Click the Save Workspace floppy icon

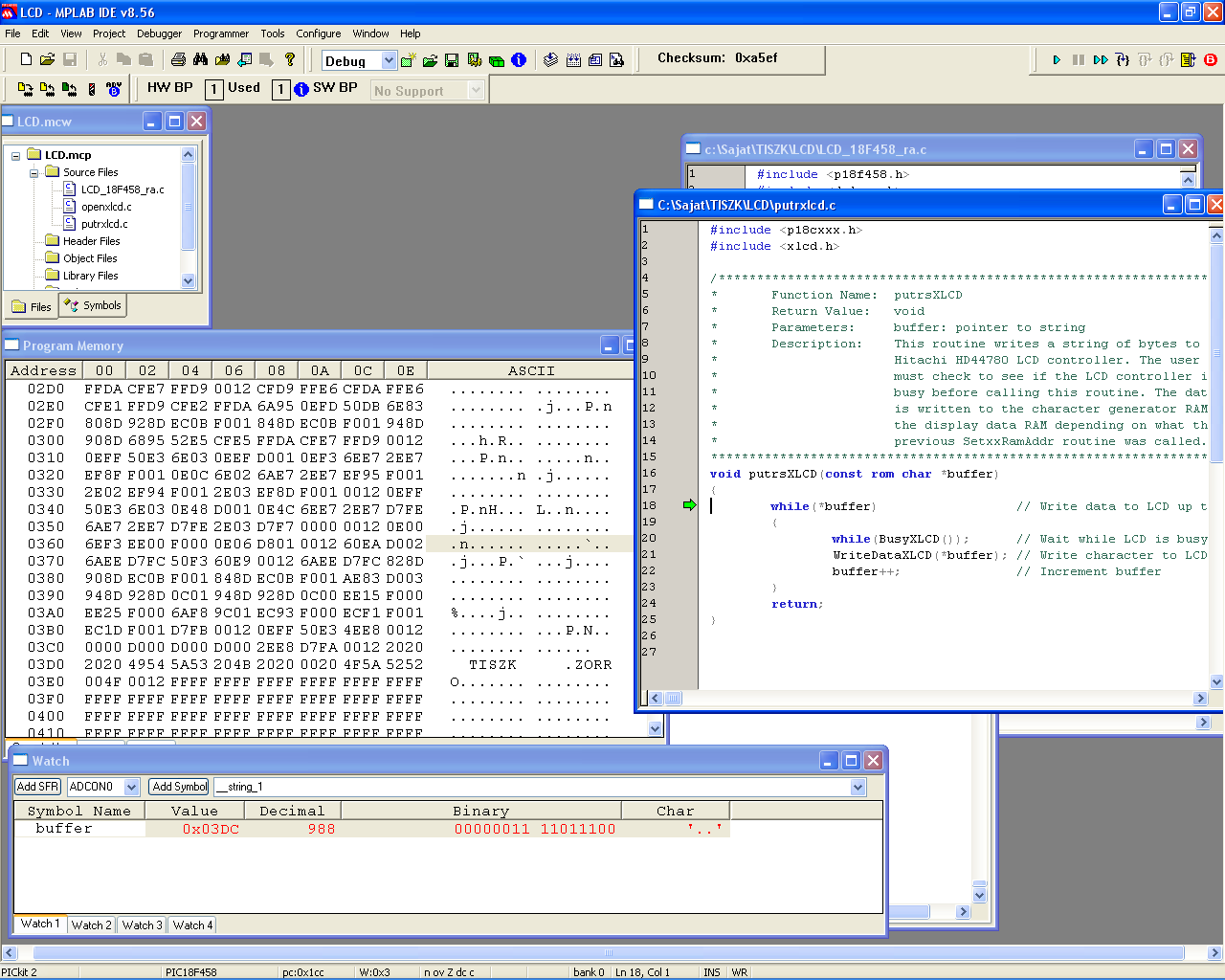[452, 60]
